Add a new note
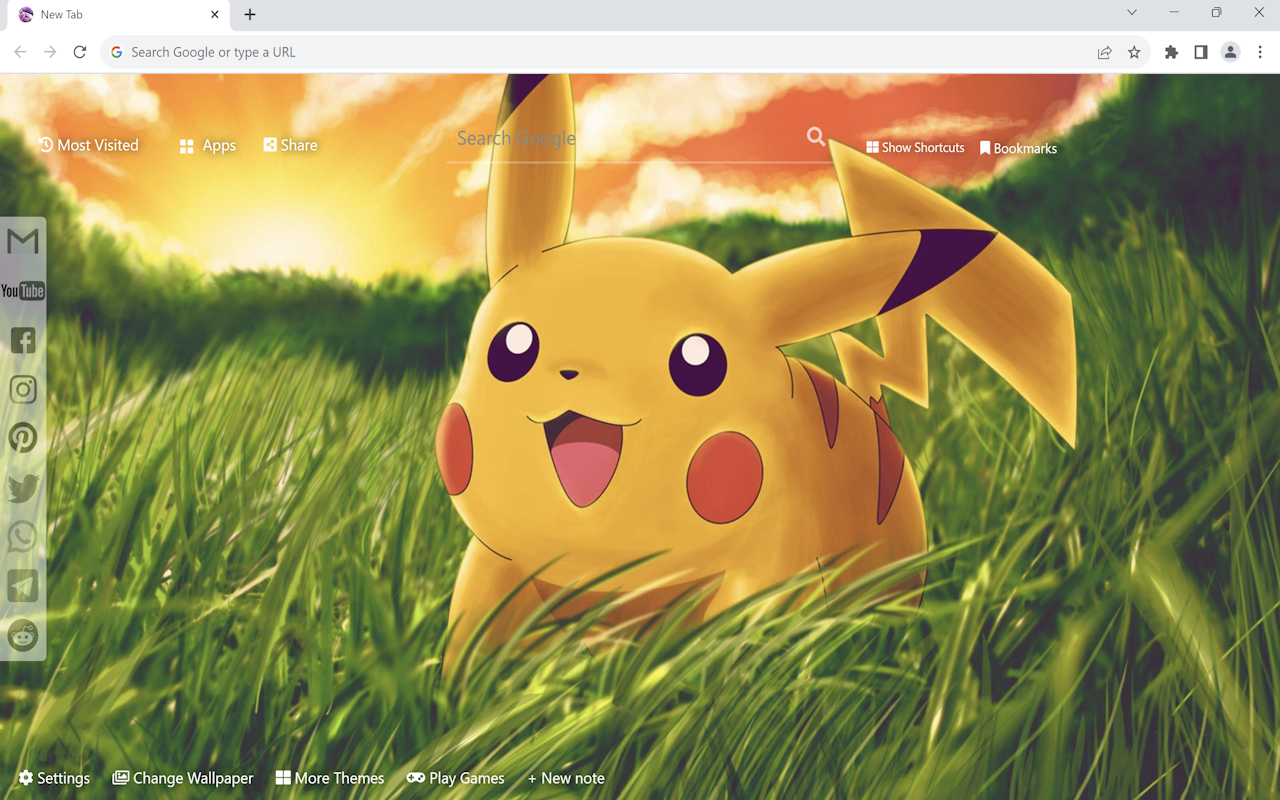The width and height of the screenshot is (1280, 800). pos(566,778)
